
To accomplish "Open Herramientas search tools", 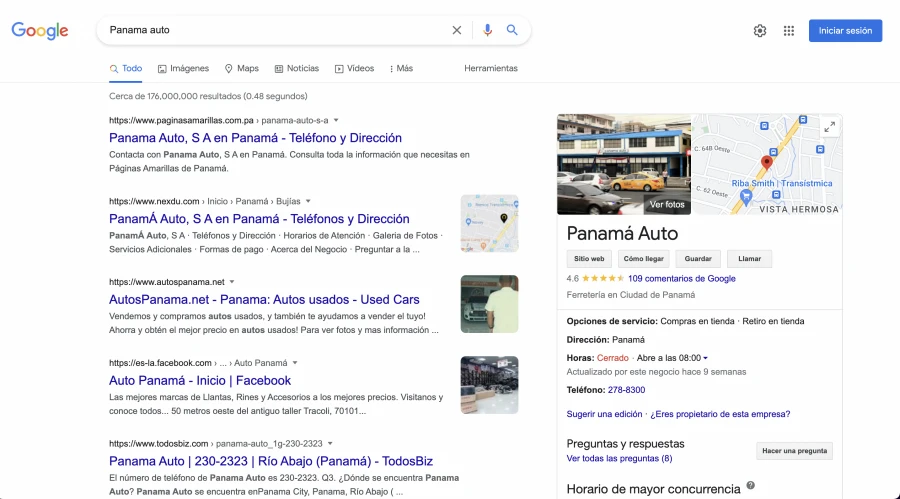I will [491, 68].
